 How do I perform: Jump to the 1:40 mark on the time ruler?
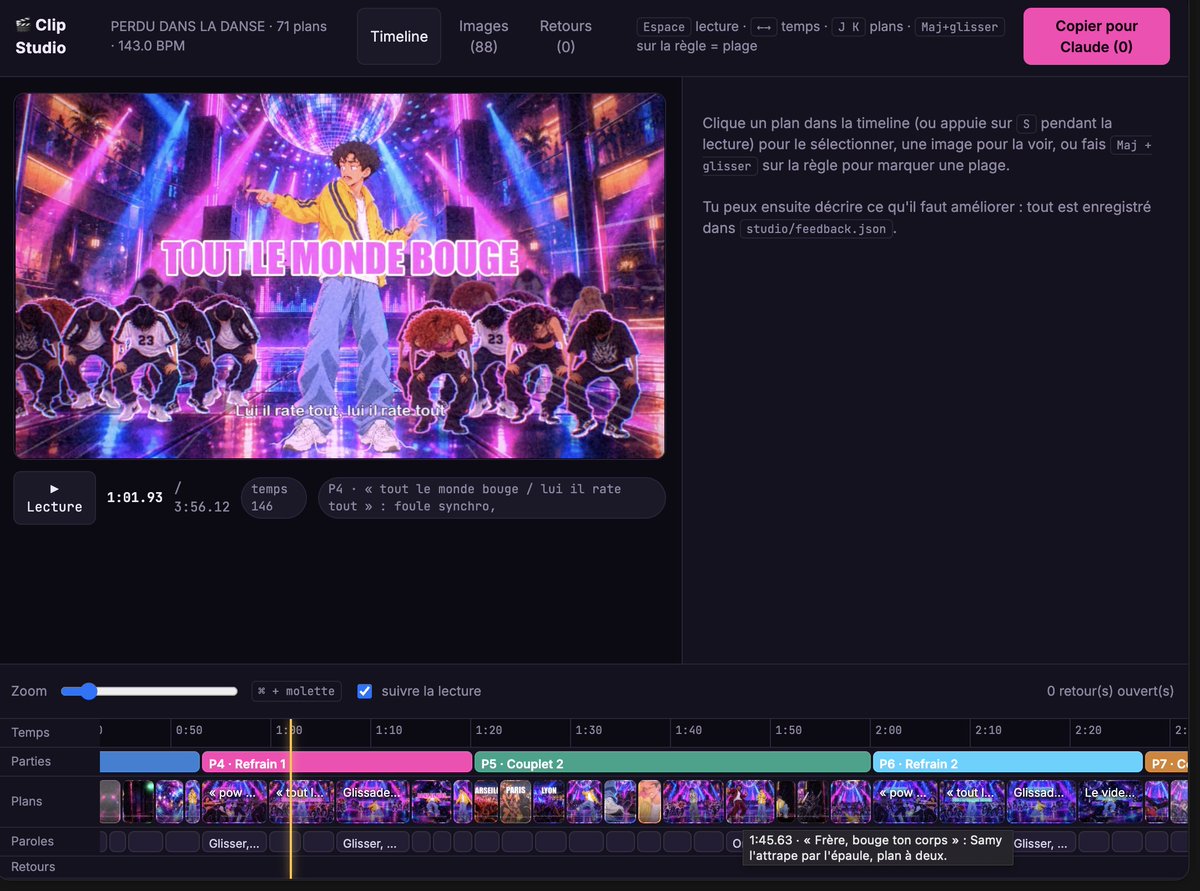[x=689, y=731]
